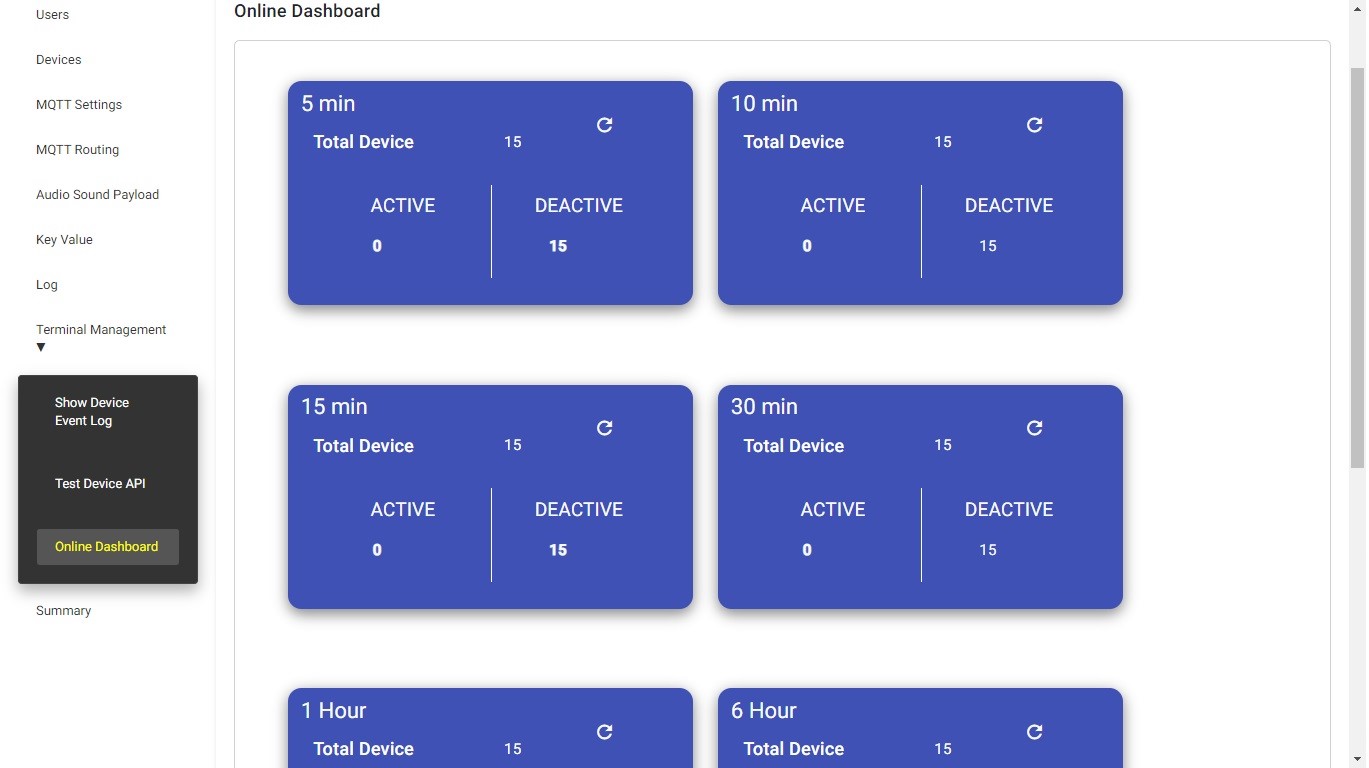Navigate to MQTT Routing
Viewport: 1369px width, 768px height.
click(77, 150)
